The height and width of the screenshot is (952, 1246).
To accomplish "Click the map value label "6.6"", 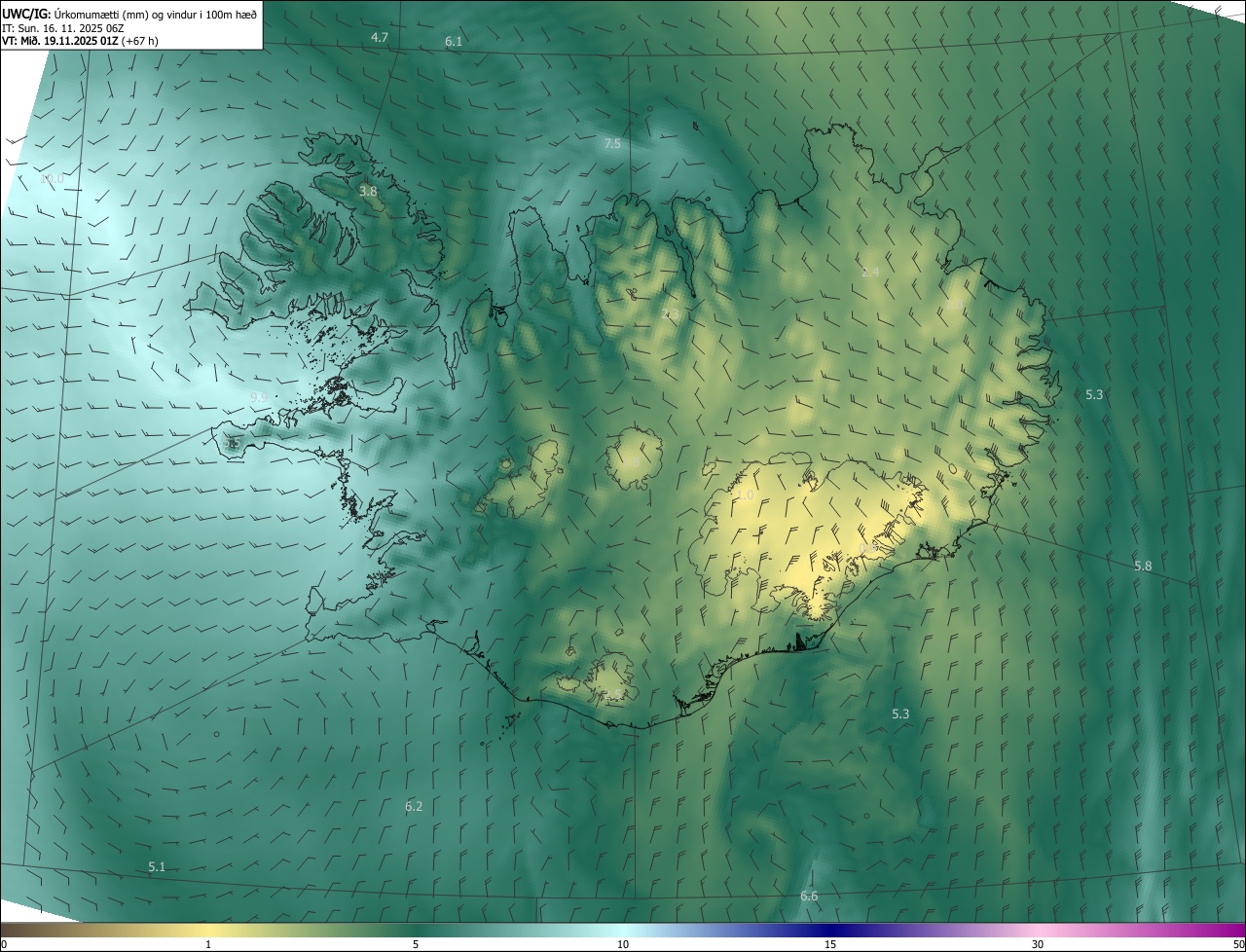I will (809, 896).
